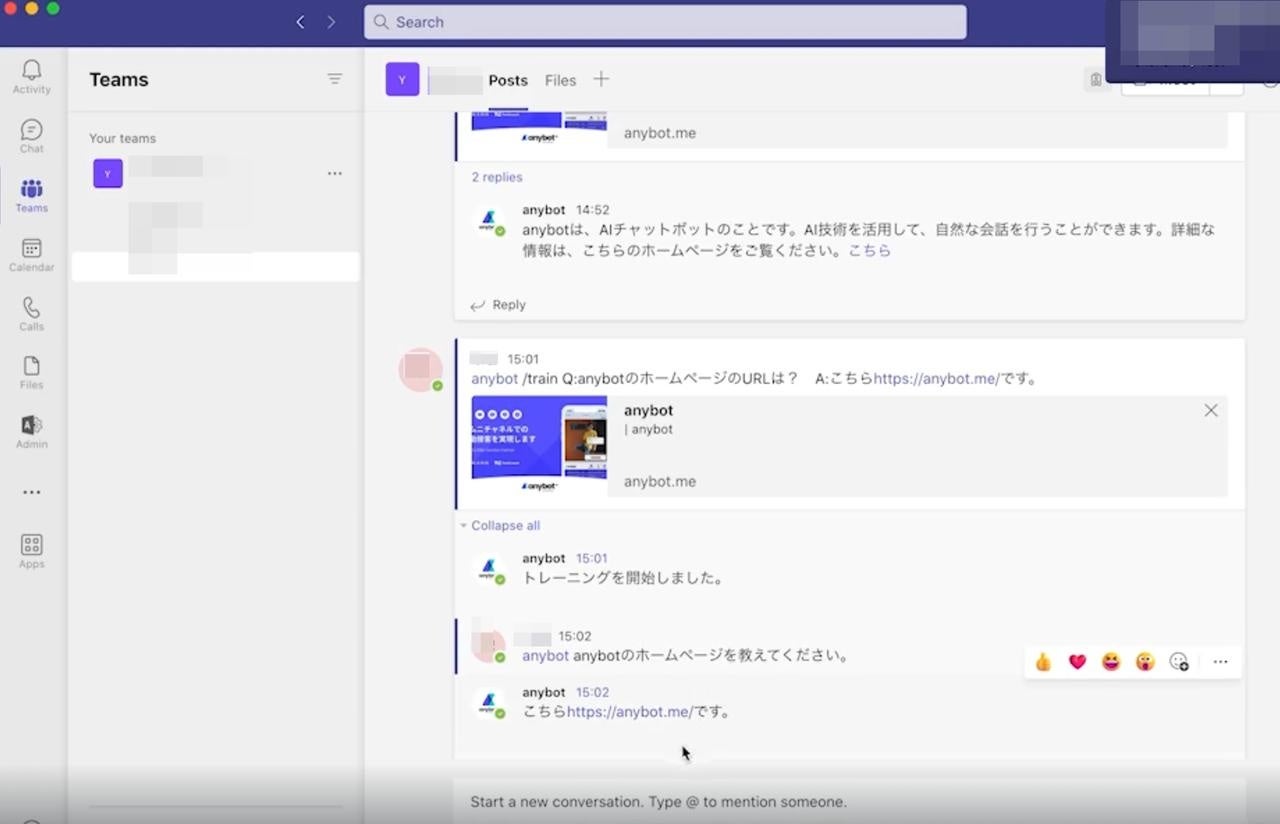Click the anybot avatar beside トレーニングを開始しました
Screen dimensions: 1280x824
coord(489,570)
